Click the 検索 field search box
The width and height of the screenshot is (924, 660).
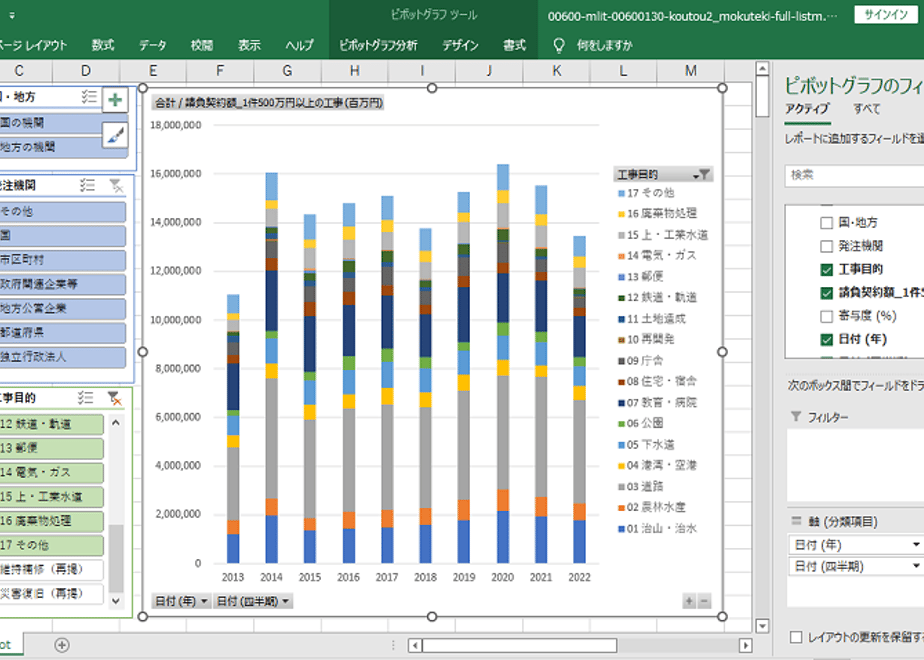854,176
